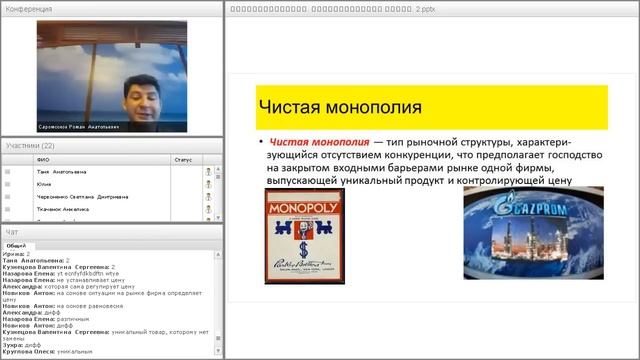The image size is (640, 360).
Task: Click the presenter name caption on video
Action: [x=79, y=127]
